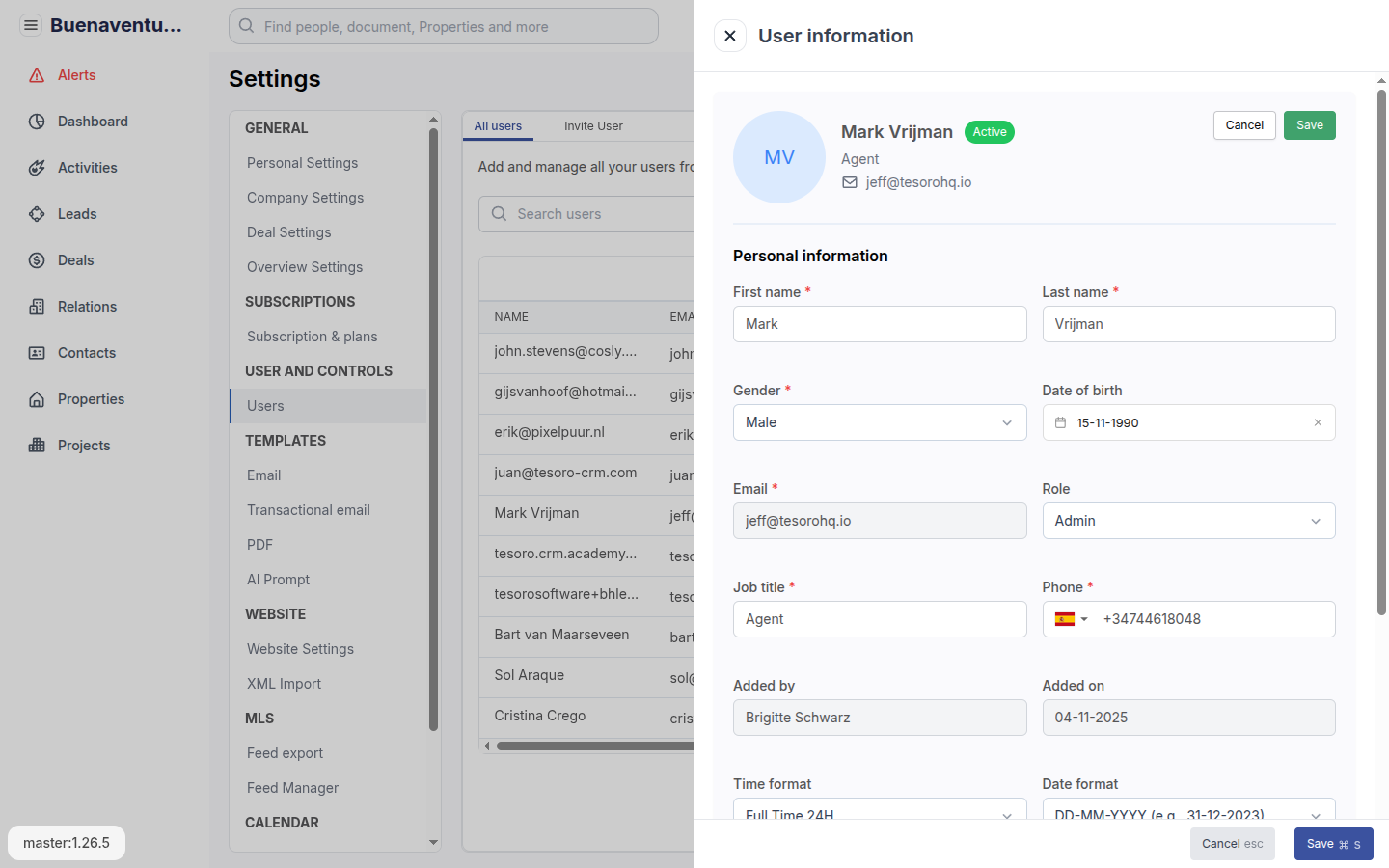The width and height of the screenshot is (1389, 868).
Task: Click the envelope icon by jeff@tesorohq.io
Action: click(x=850, y=182)
